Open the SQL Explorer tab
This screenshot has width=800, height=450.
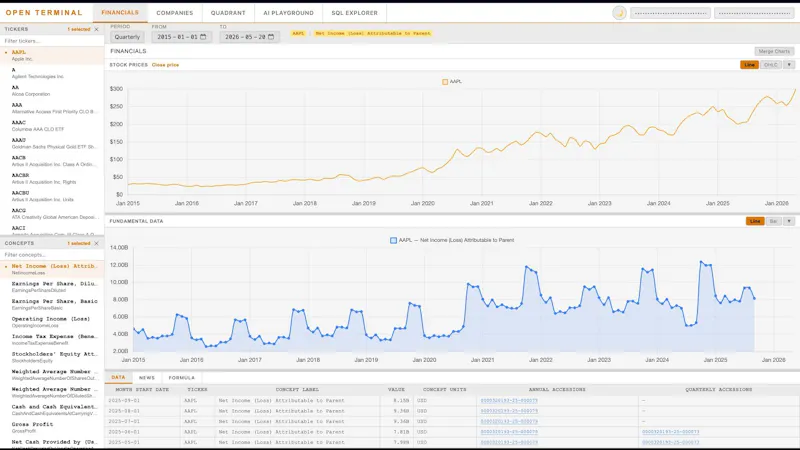click(x=355, y=13)
